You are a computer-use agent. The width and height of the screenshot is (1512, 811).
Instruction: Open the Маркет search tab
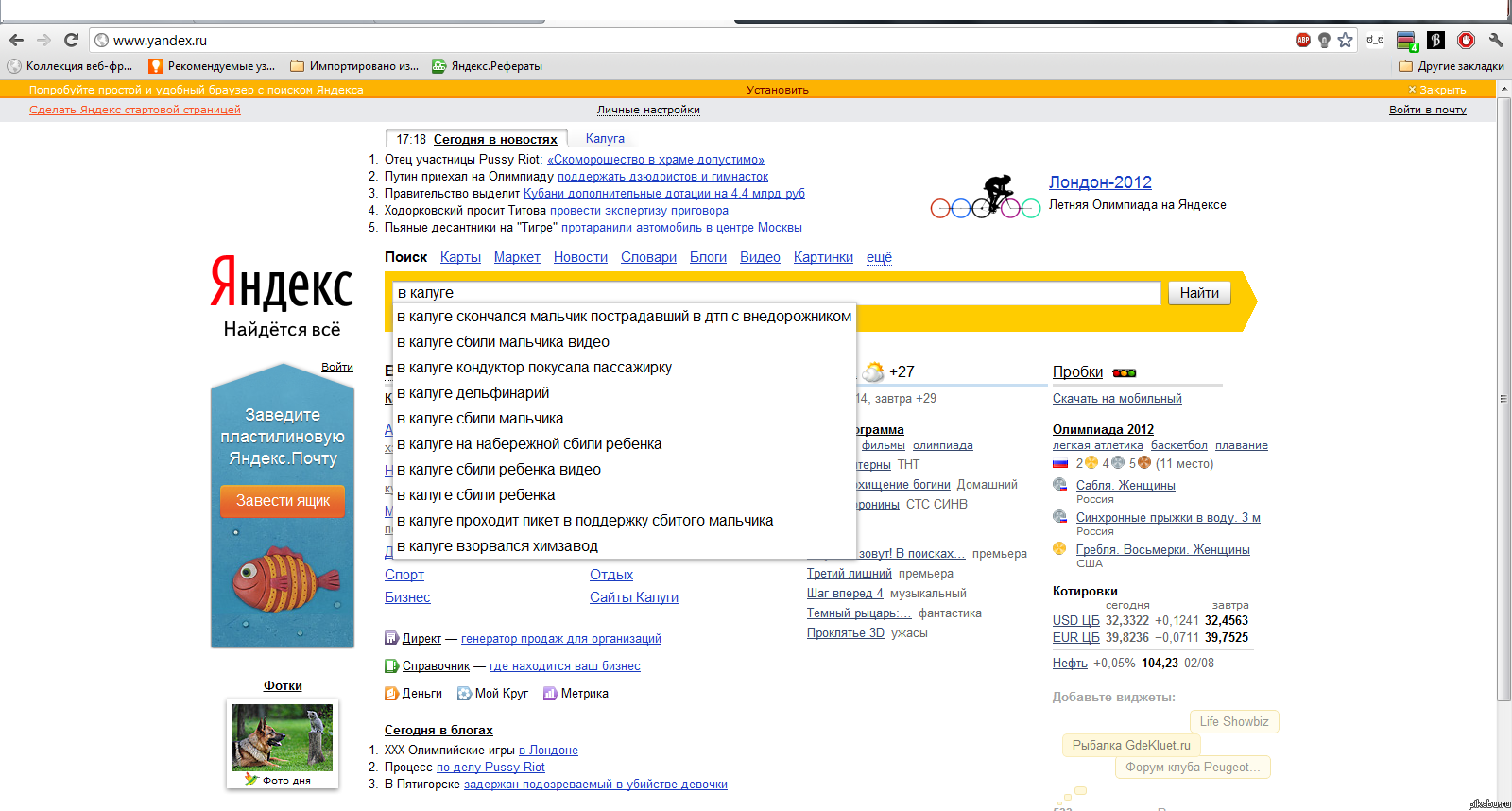point(517,257)
